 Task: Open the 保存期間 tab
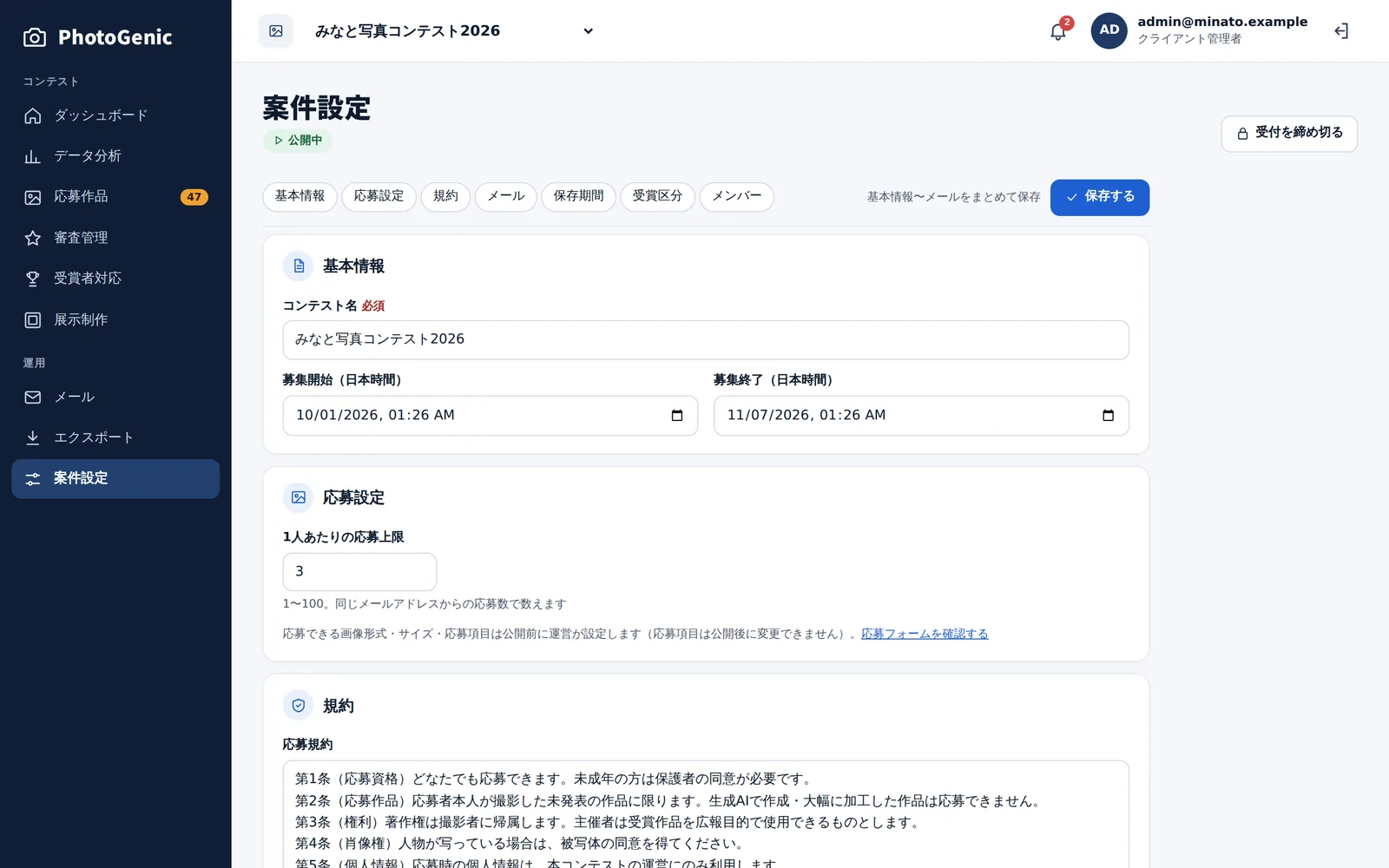click(578, 196)
